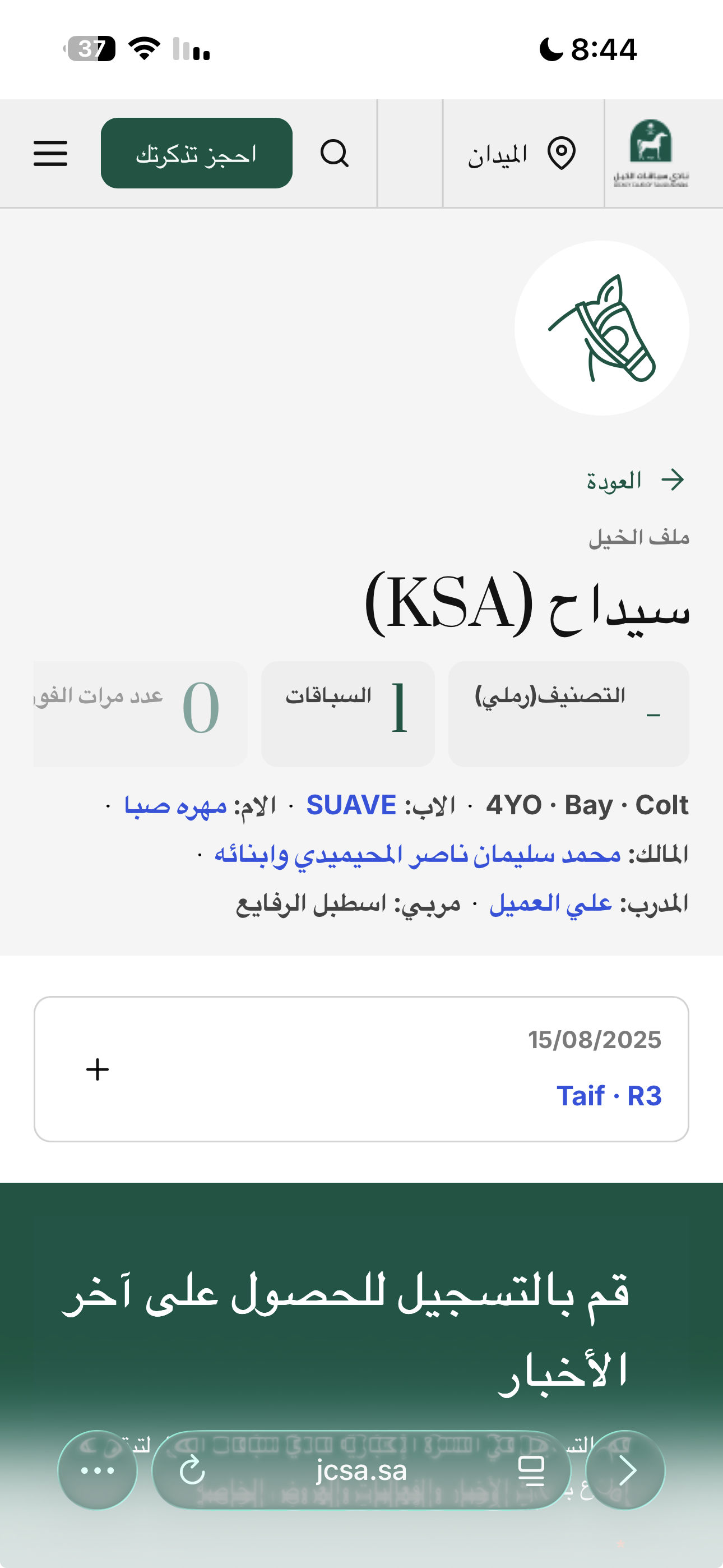Click the back arrow next to العودة
This screenshot has height=1568, width=723.
click(x=673, y=480)
